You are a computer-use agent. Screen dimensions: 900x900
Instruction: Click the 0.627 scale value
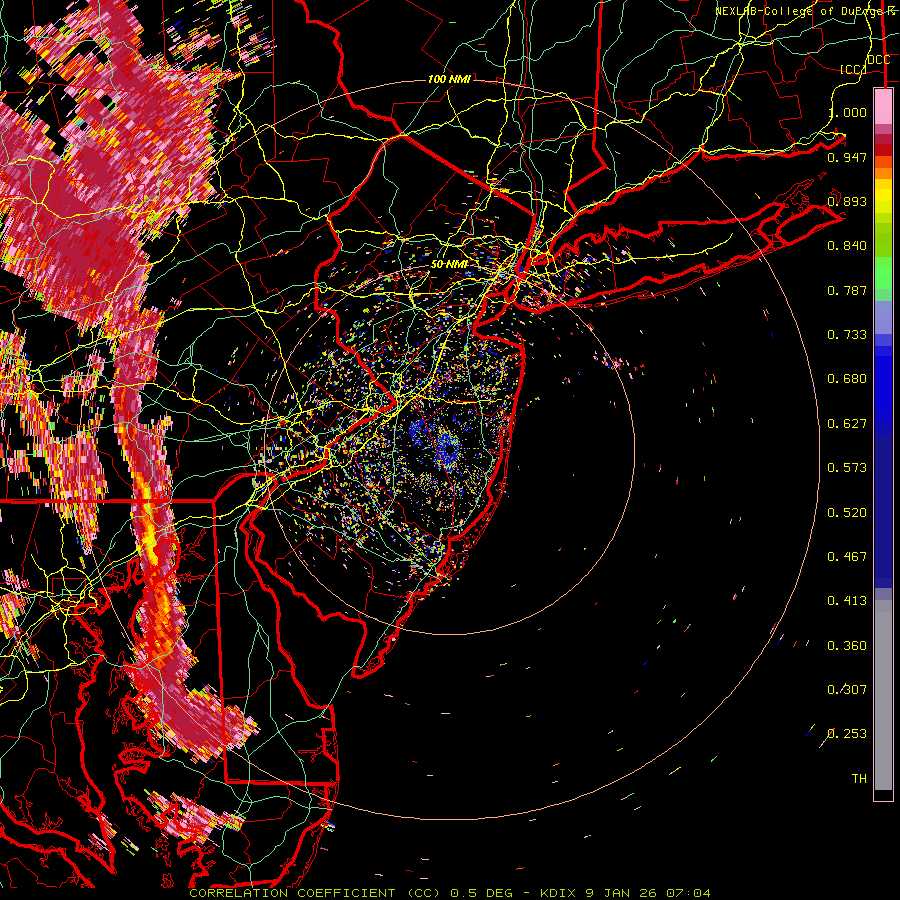click(847, 424)
